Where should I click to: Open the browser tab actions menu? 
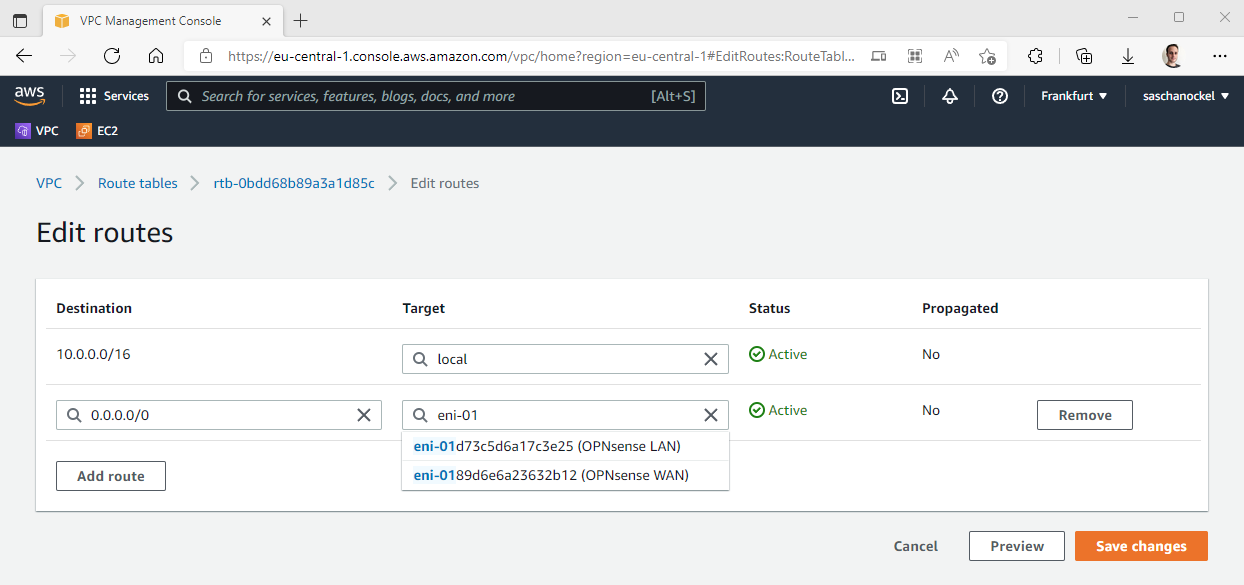[x=20, y=20]
